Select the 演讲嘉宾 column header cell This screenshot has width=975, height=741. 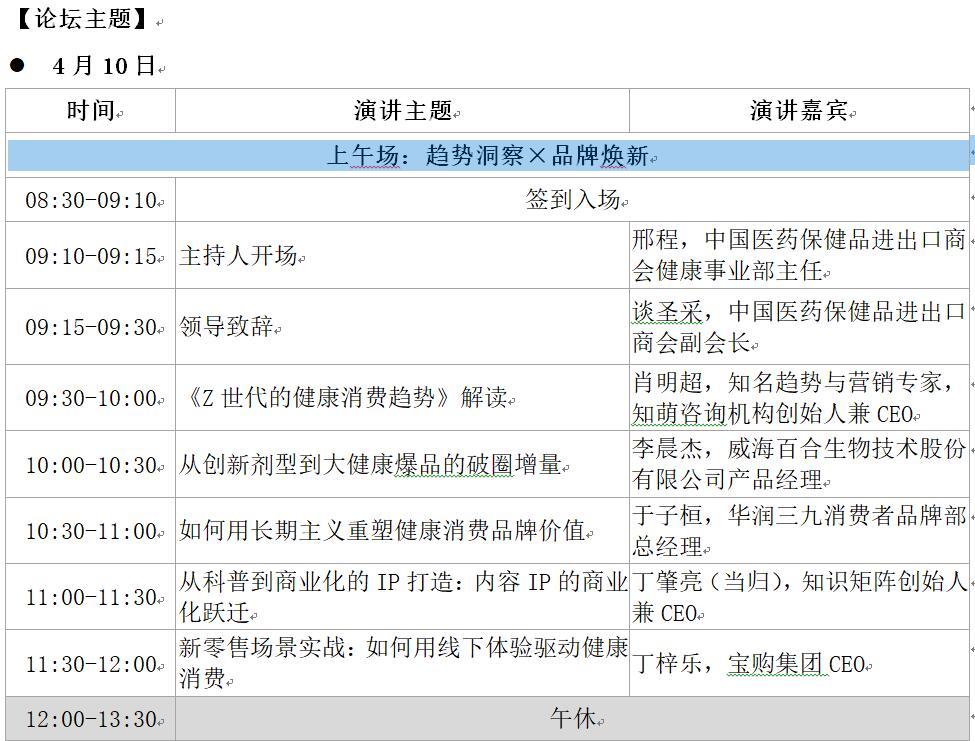click(x=798, y=111)
